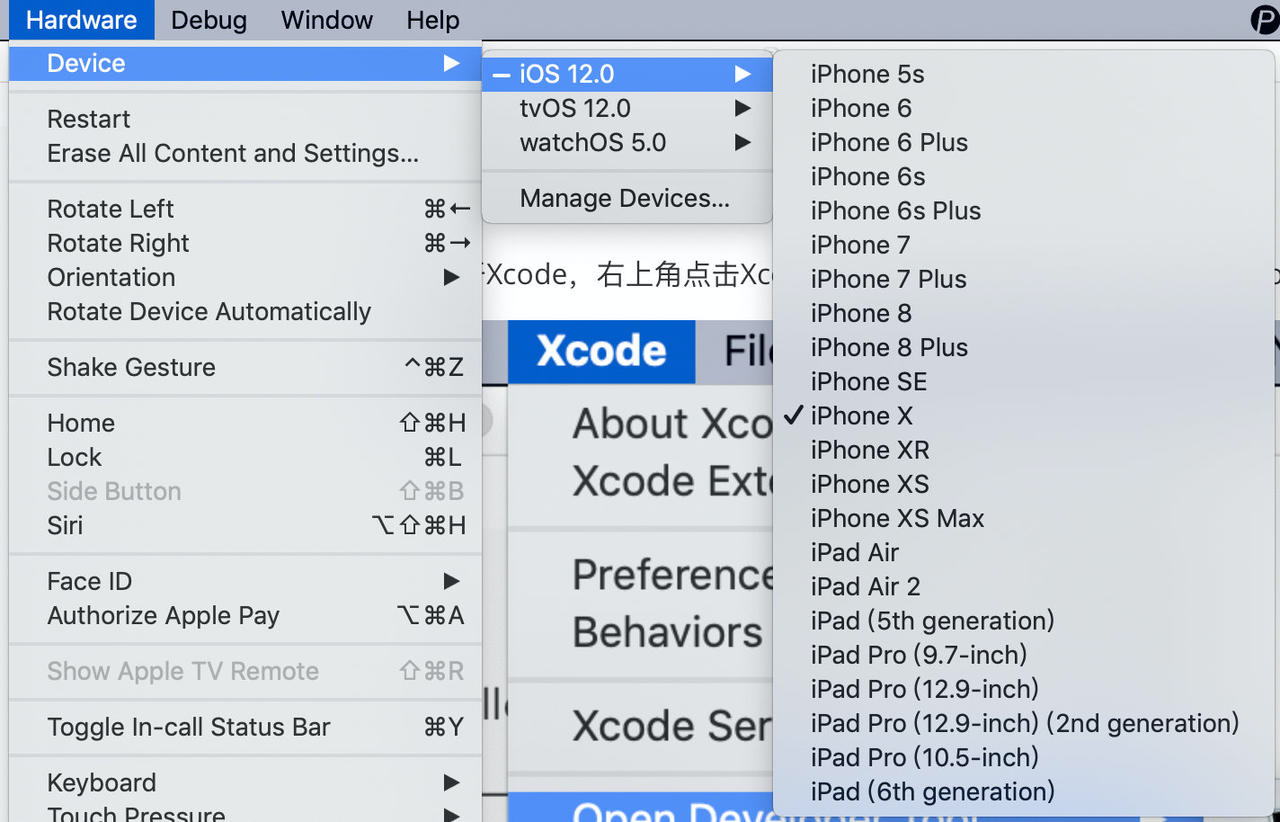Expand the Keyboard submenu

[x=245, y=783]
